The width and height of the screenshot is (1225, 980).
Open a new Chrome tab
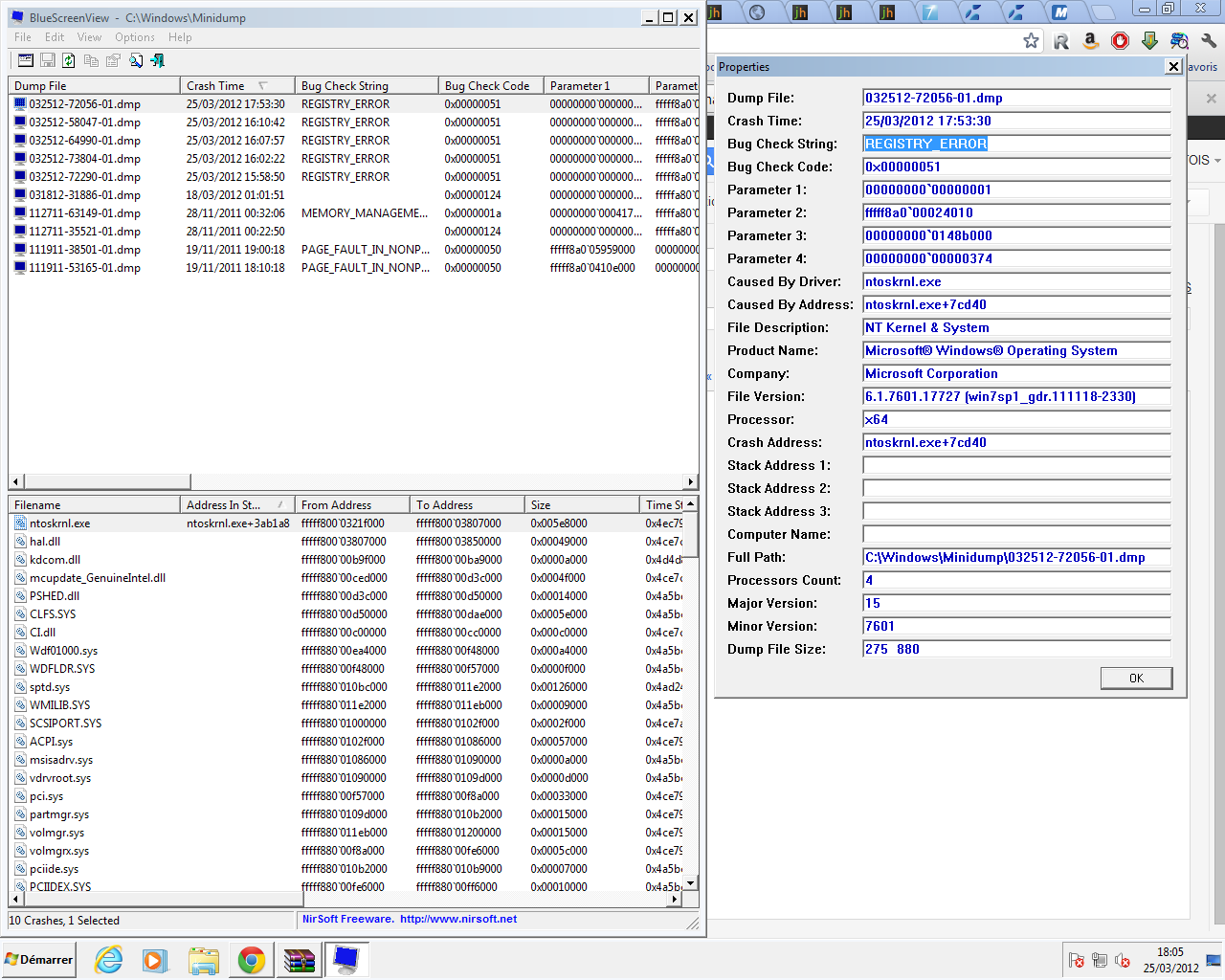click(1103, 12)
